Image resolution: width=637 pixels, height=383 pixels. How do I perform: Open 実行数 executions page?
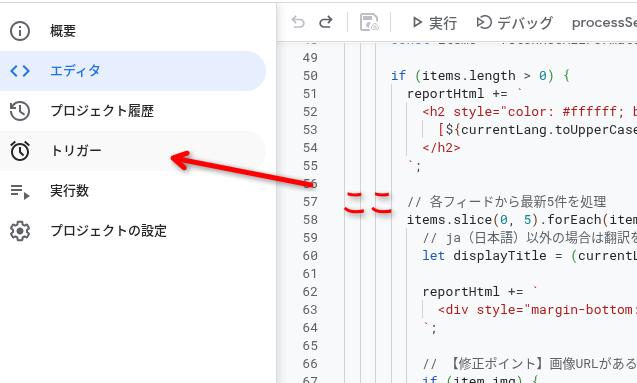click(x=132, y=190)
